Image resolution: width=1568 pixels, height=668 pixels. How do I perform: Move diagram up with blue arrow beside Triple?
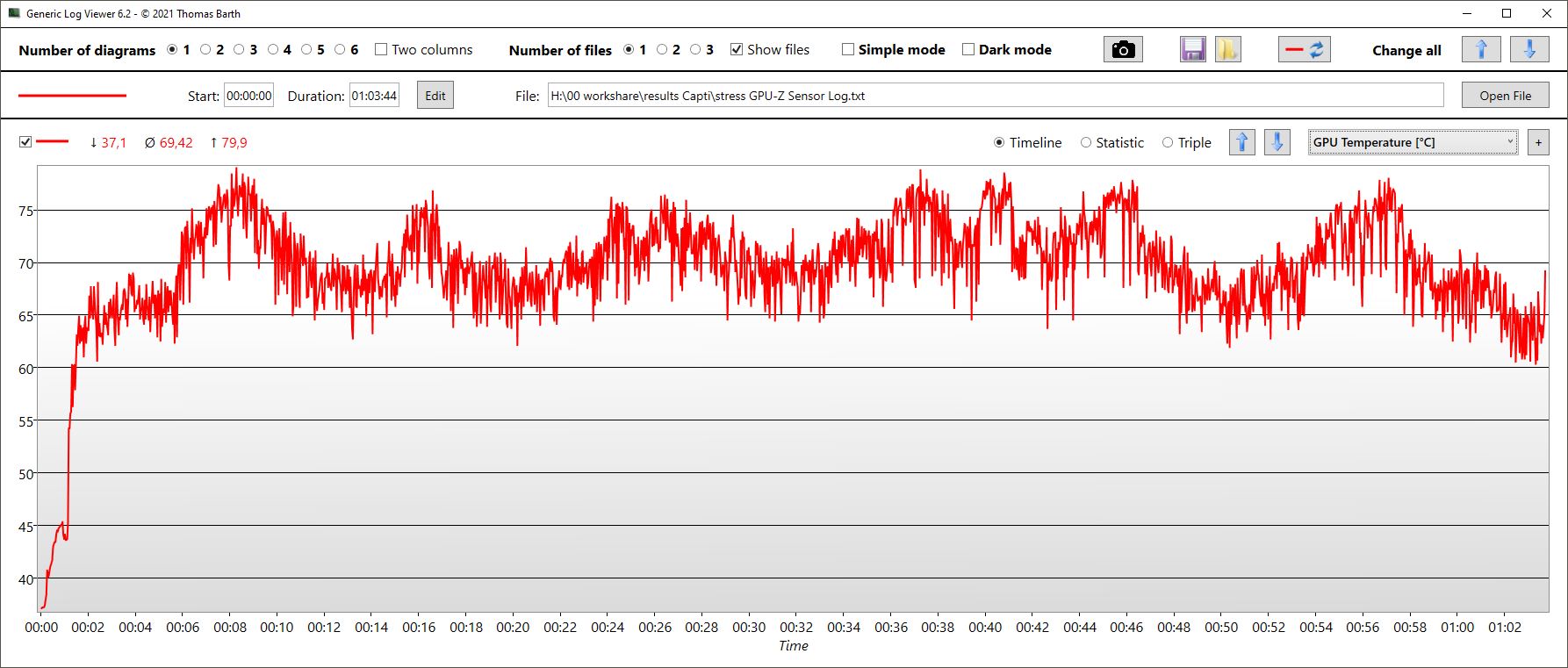pyautogui.click(x=1241, y=142)
